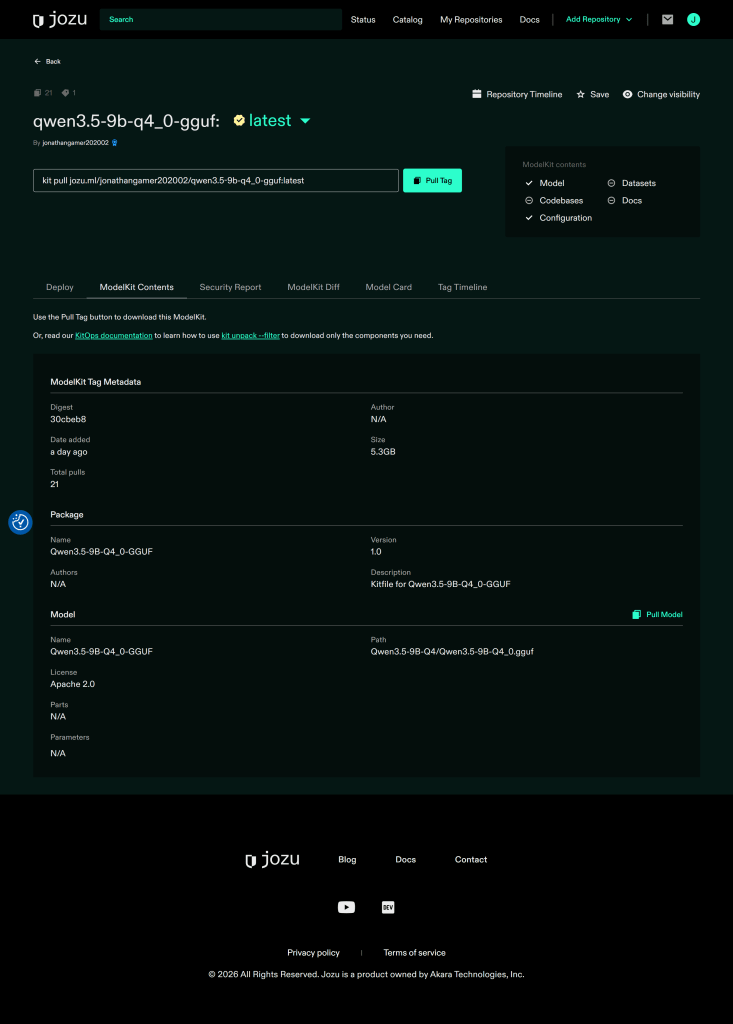Click the license value Apache 2.0

(73, 684)
